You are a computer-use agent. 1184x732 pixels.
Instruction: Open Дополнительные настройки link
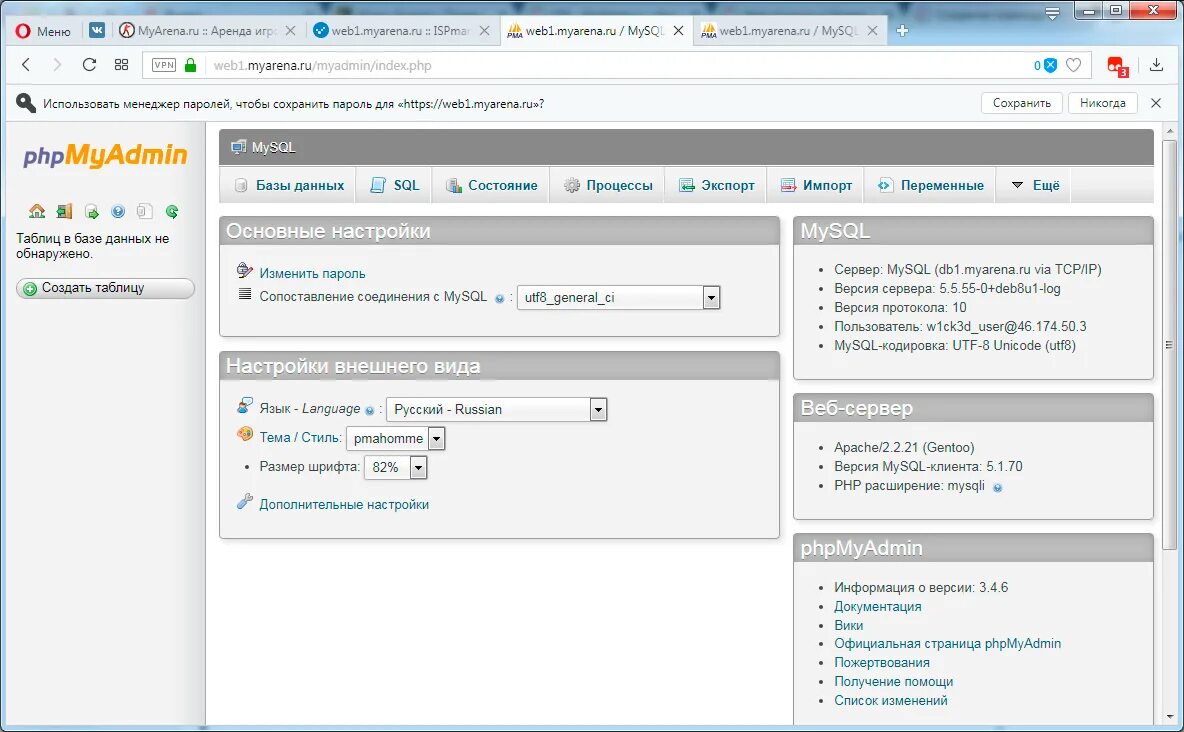pos(344,505)
